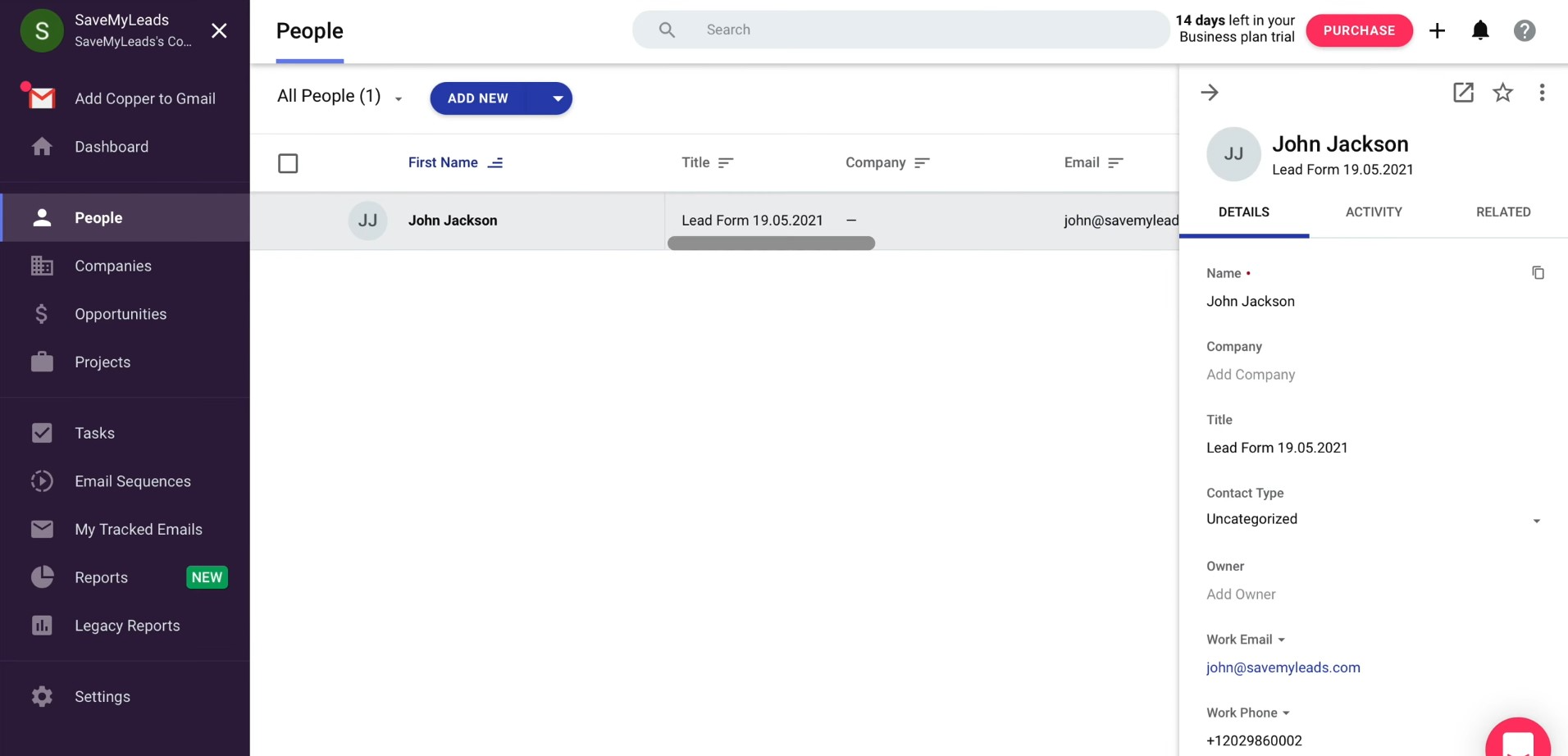The image size is (1568, 756).
Task: Open the Projects section
Action: click(x=126, y=362)
